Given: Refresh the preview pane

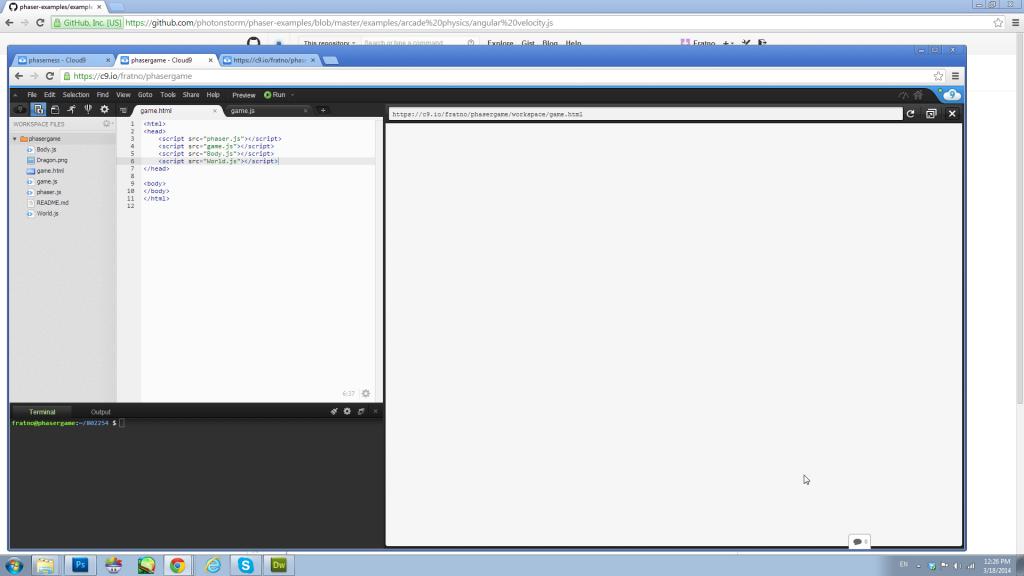Looking at the screenshot, I should coord(910,114).
